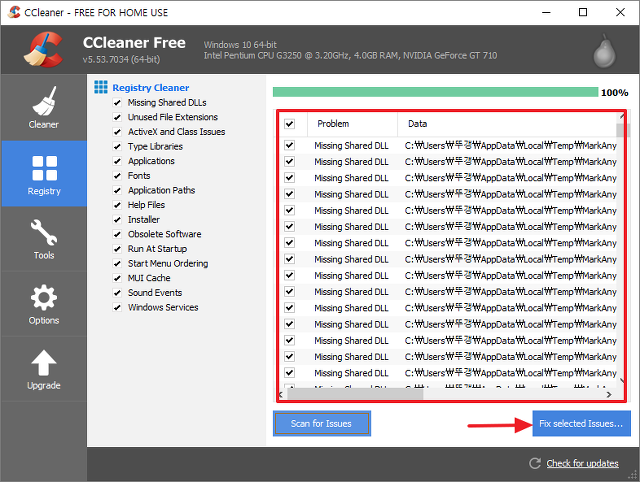
Task: Click the green scan progress bar
Action: click(x=435, y=92)
